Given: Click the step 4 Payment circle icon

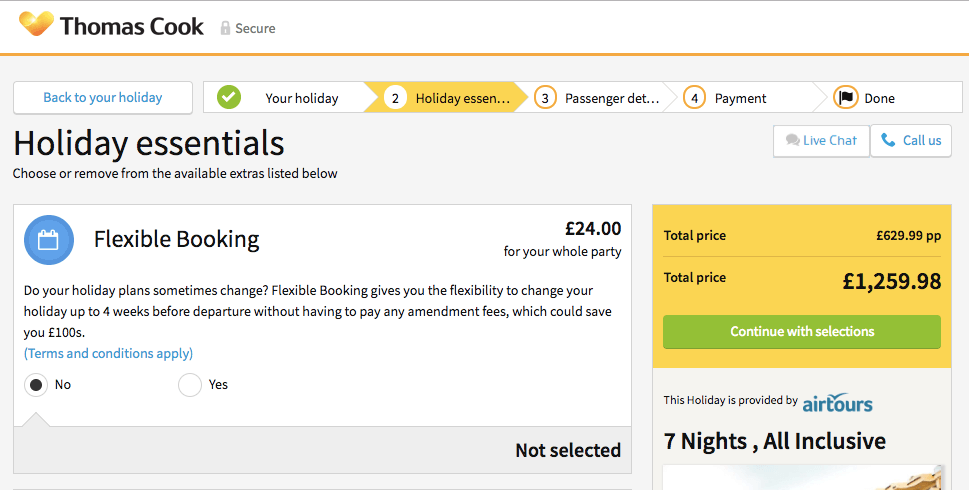Looking at the screenshot, I should point(694,98).
